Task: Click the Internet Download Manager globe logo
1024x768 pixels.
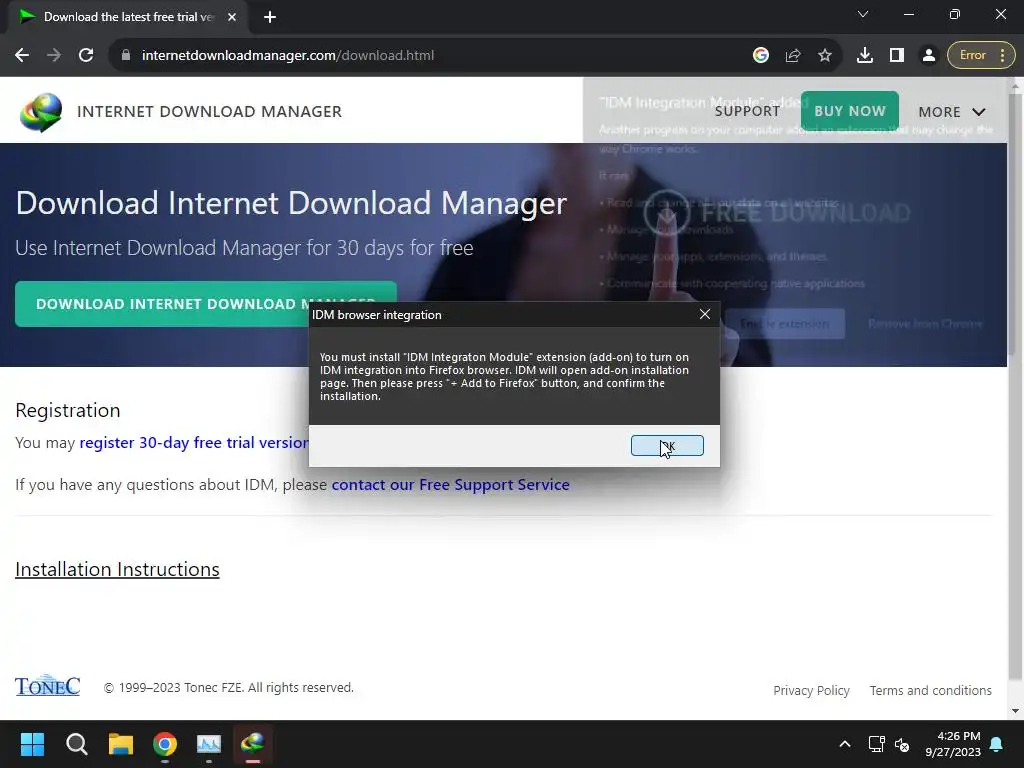Action: (x=41, y=112)
